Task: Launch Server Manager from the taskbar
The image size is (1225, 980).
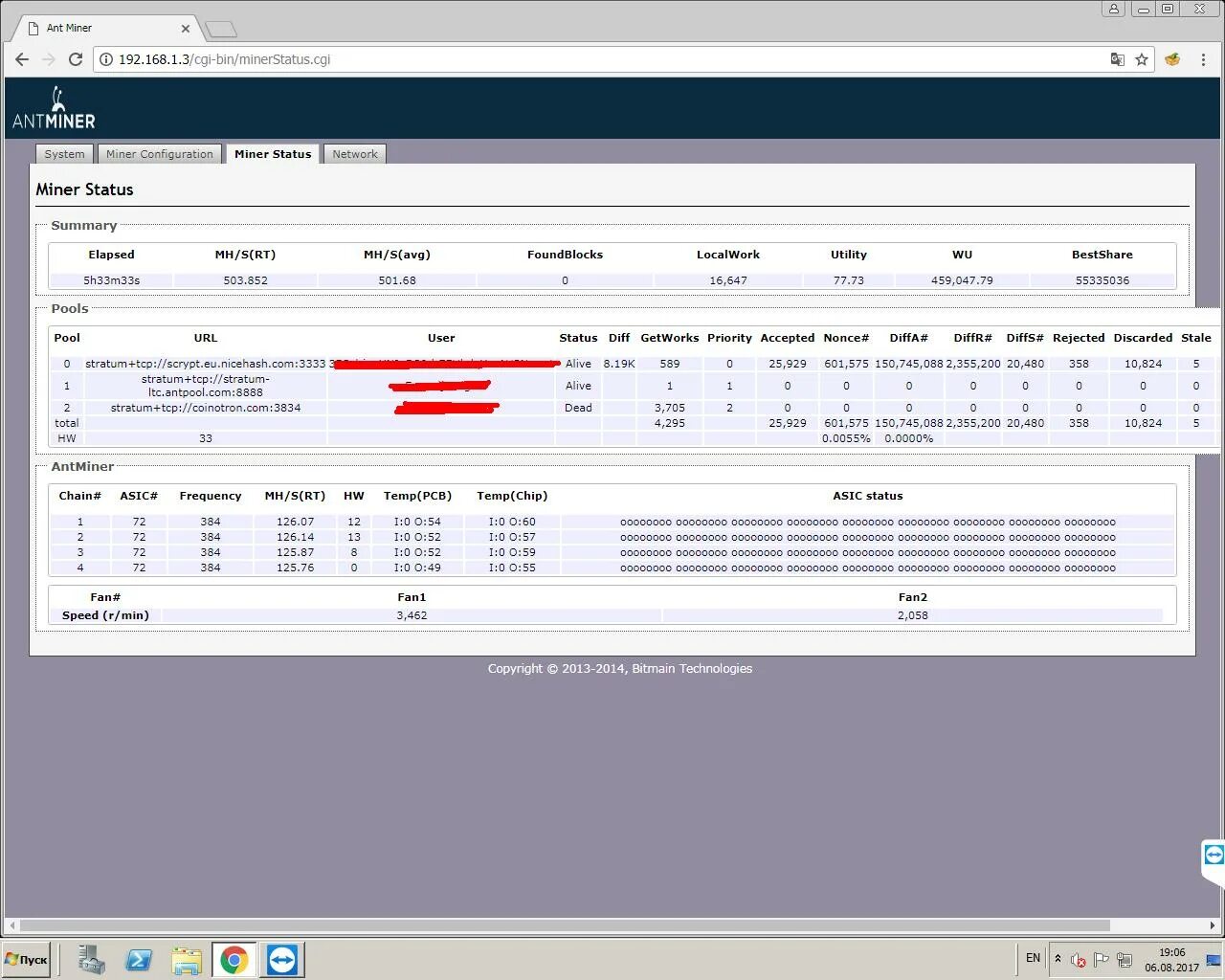Action: click(92, 960)
